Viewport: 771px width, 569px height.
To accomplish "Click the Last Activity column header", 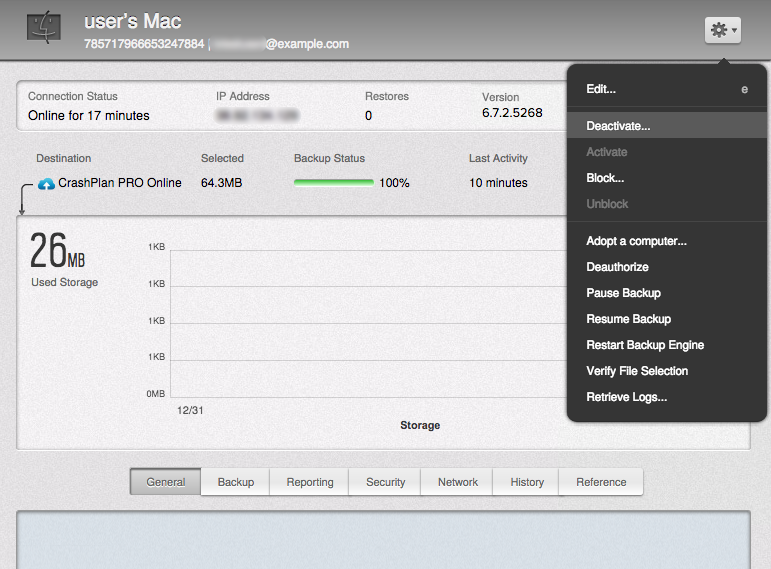I will click(498, 158).
